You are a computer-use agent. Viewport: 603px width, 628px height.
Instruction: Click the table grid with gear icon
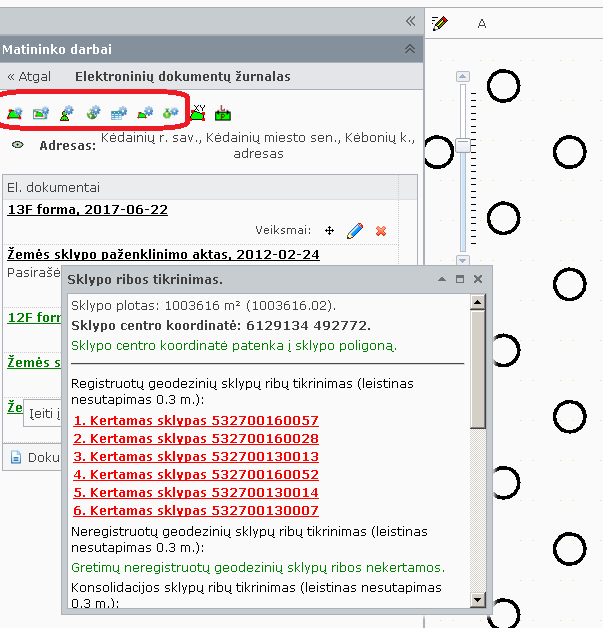(119, 113)
